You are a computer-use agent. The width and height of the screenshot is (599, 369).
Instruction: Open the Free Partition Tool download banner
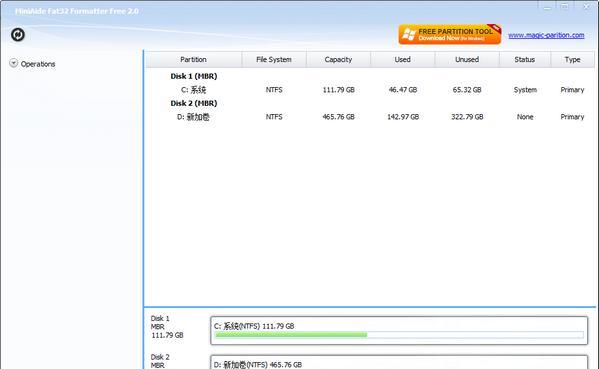450,34
